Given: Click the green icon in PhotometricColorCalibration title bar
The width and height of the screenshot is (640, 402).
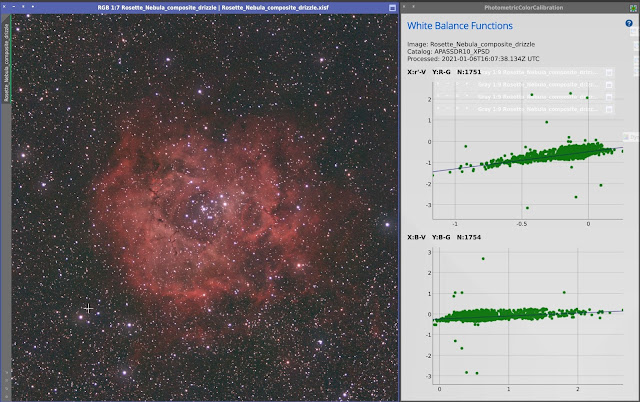Looking at the screenshot, I should tap(633, 8).
